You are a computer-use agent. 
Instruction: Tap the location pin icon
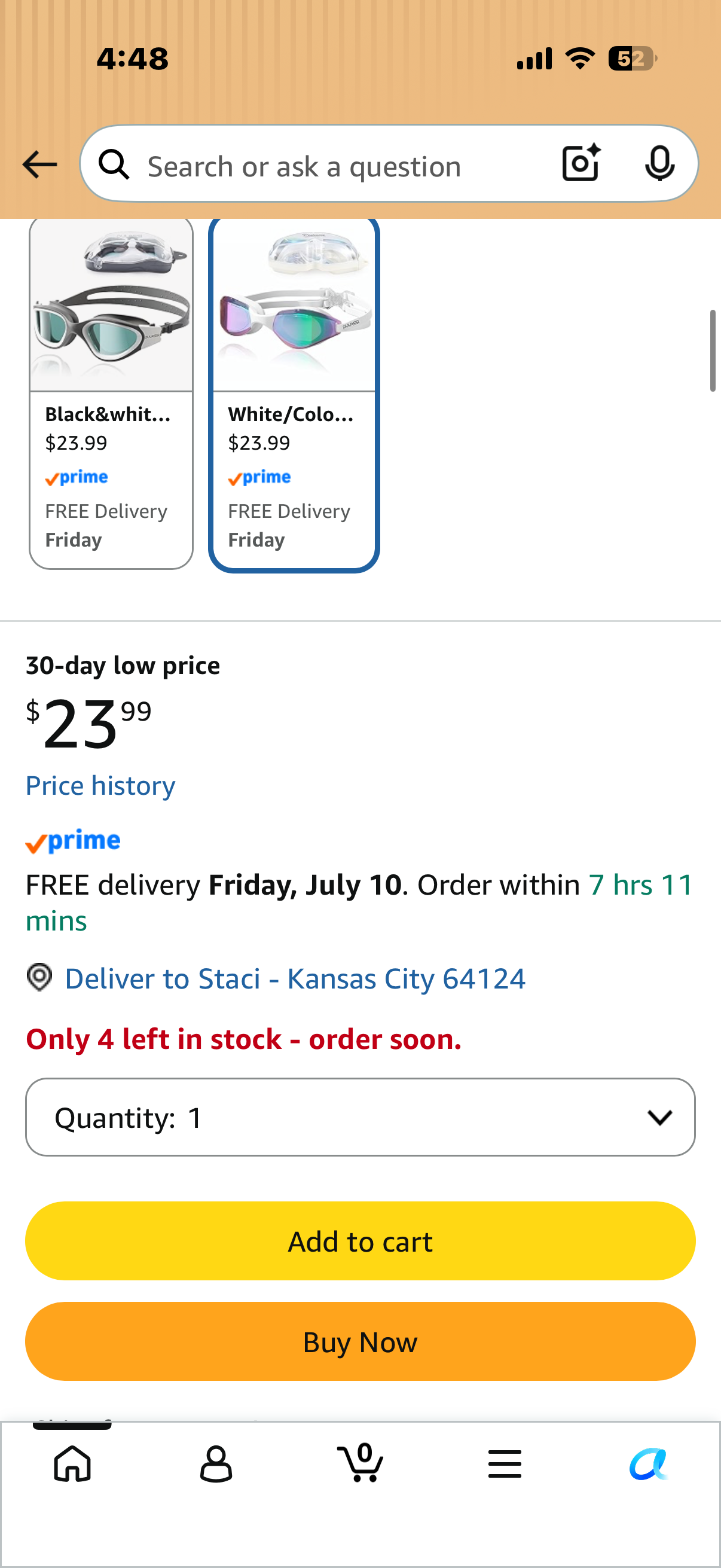point(39,978)
